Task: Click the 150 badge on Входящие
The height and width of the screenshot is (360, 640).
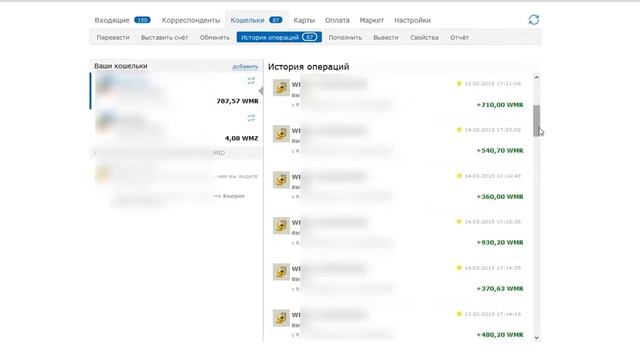Action: click(x=142, y=20)
